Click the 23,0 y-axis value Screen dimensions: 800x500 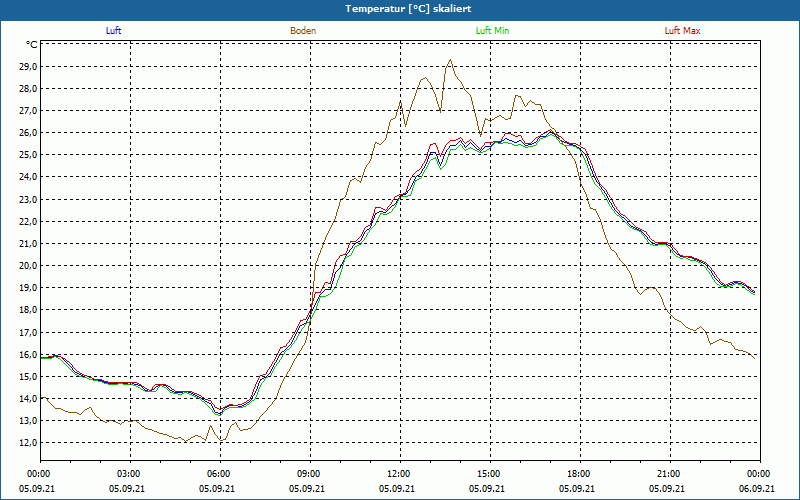(x=28, y=199)
